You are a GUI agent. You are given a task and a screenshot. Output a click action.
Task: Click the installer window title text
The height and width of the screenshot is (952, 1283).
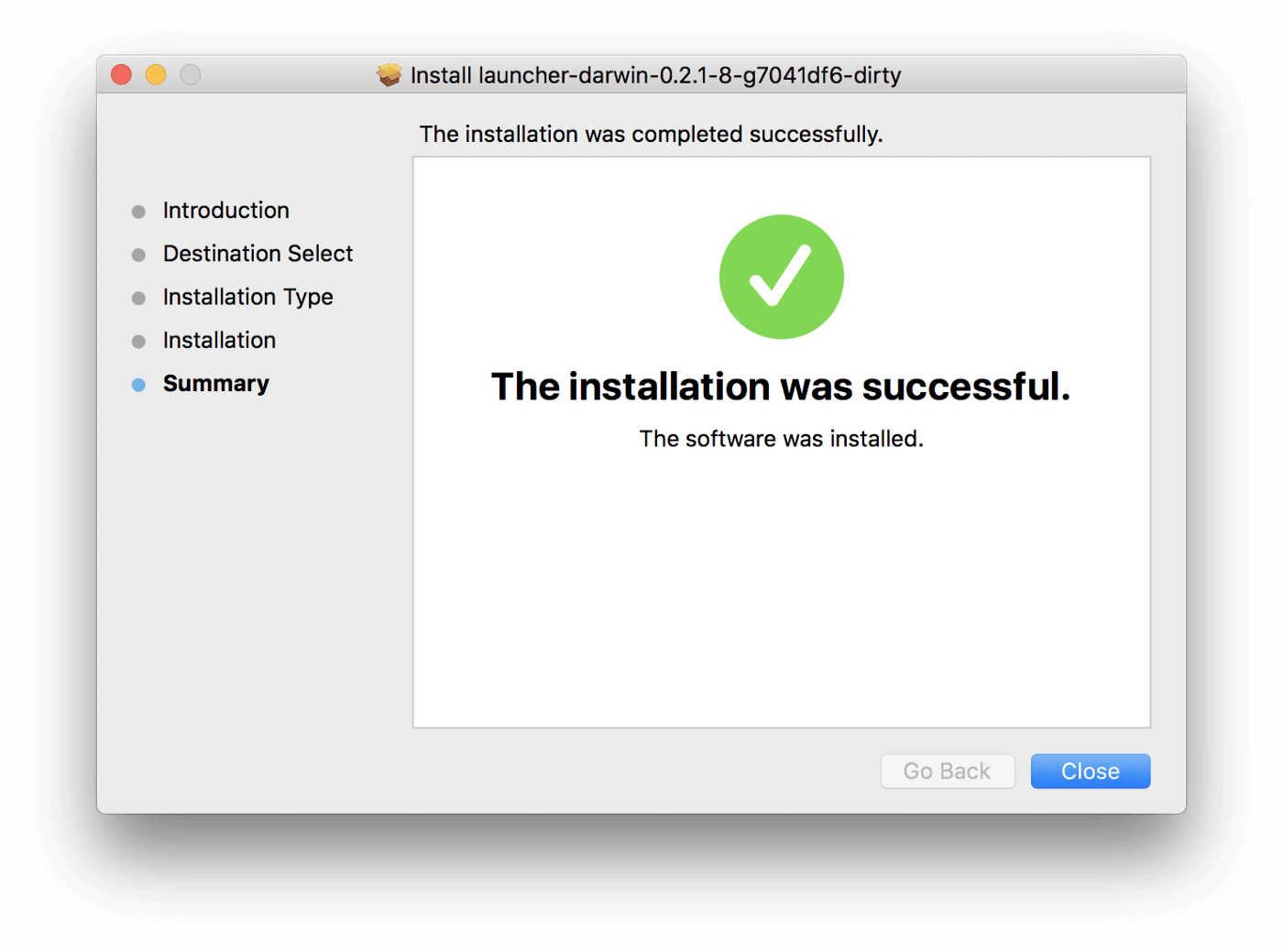(x=656, y=75)
